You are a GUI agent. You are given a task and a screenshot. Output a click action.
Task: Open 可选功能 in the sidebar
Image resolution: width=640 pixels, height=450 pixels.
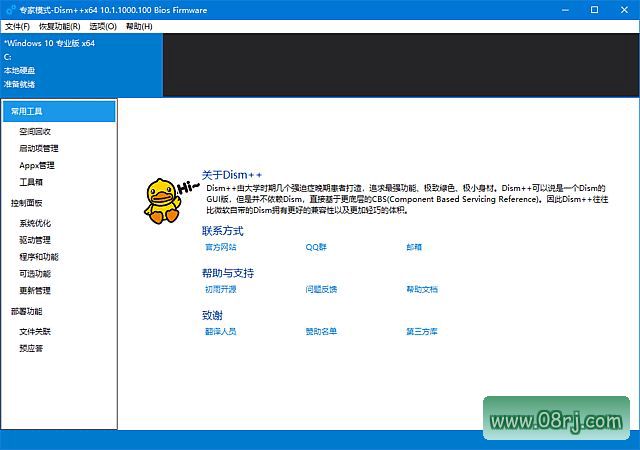[35, 274]
